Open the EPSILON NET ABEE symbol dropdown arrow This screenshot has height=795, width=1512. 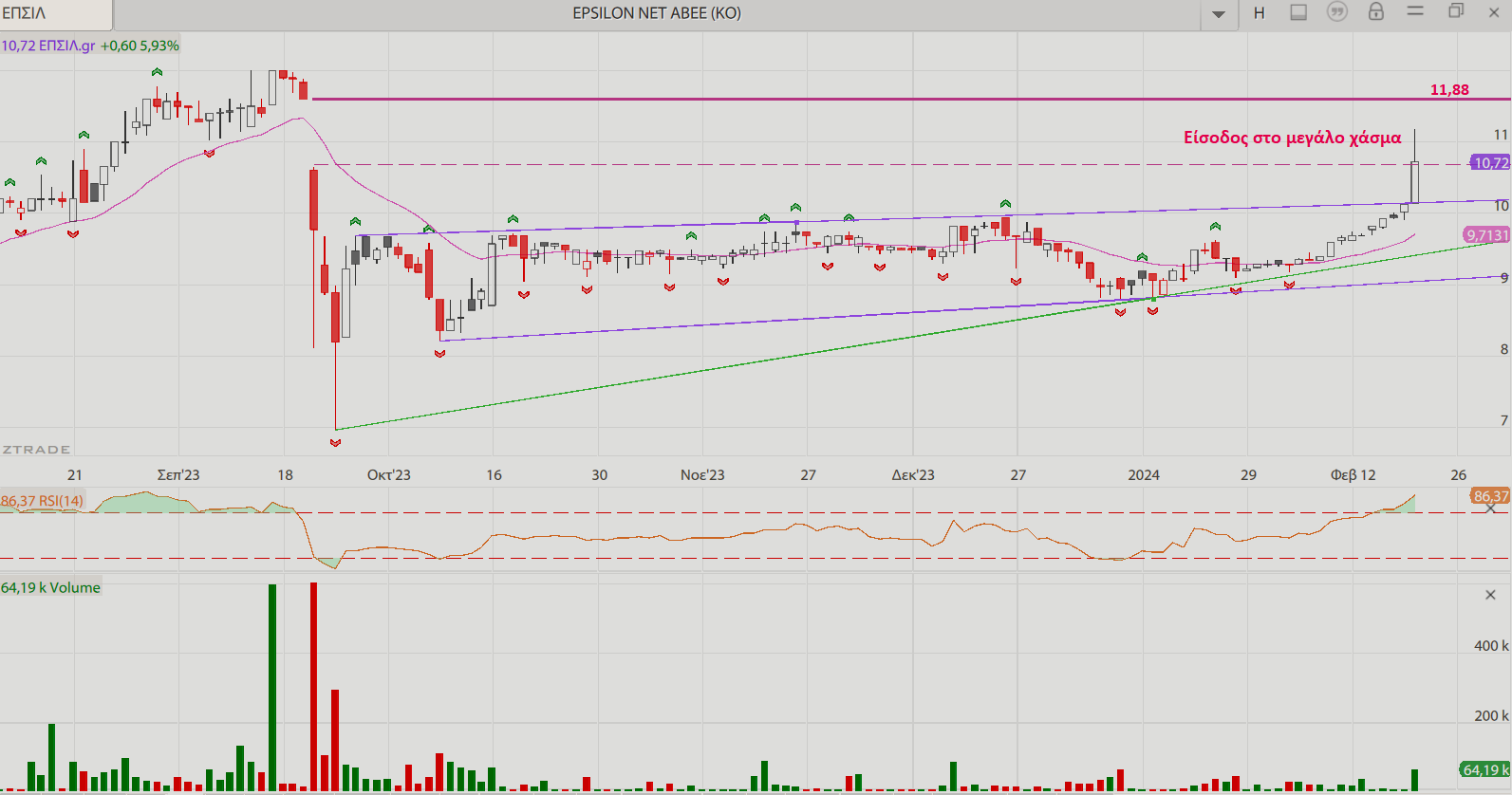[1219, 14]
